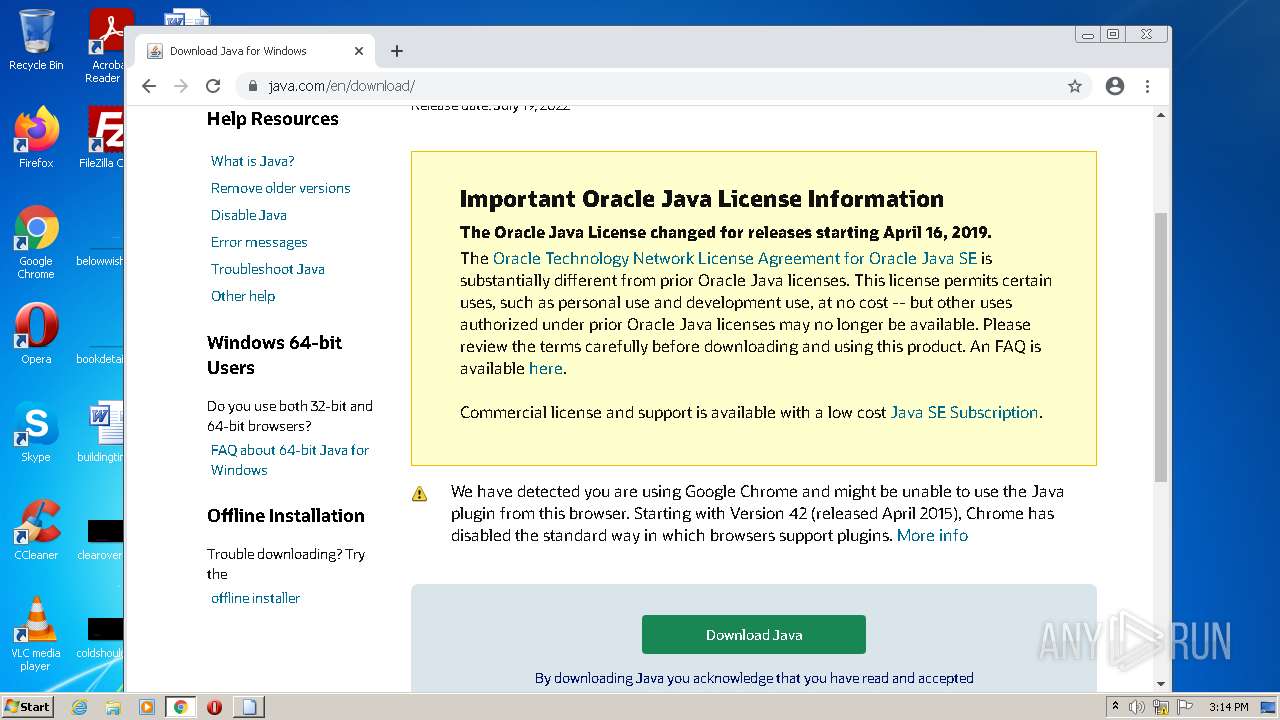The width and height of the screenshot is (1280, 720).
Task: Open Remove older versions help link
Action: (x=280, y=188)
